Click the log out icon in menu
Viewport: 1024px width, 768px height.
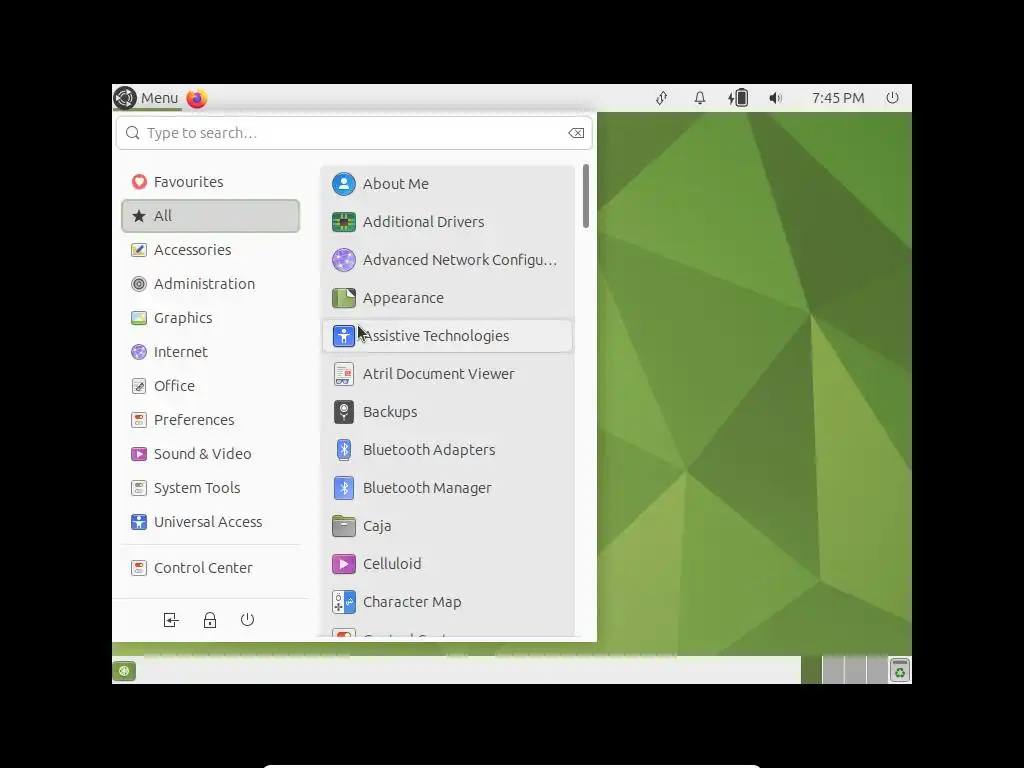(x=170, y=620)
